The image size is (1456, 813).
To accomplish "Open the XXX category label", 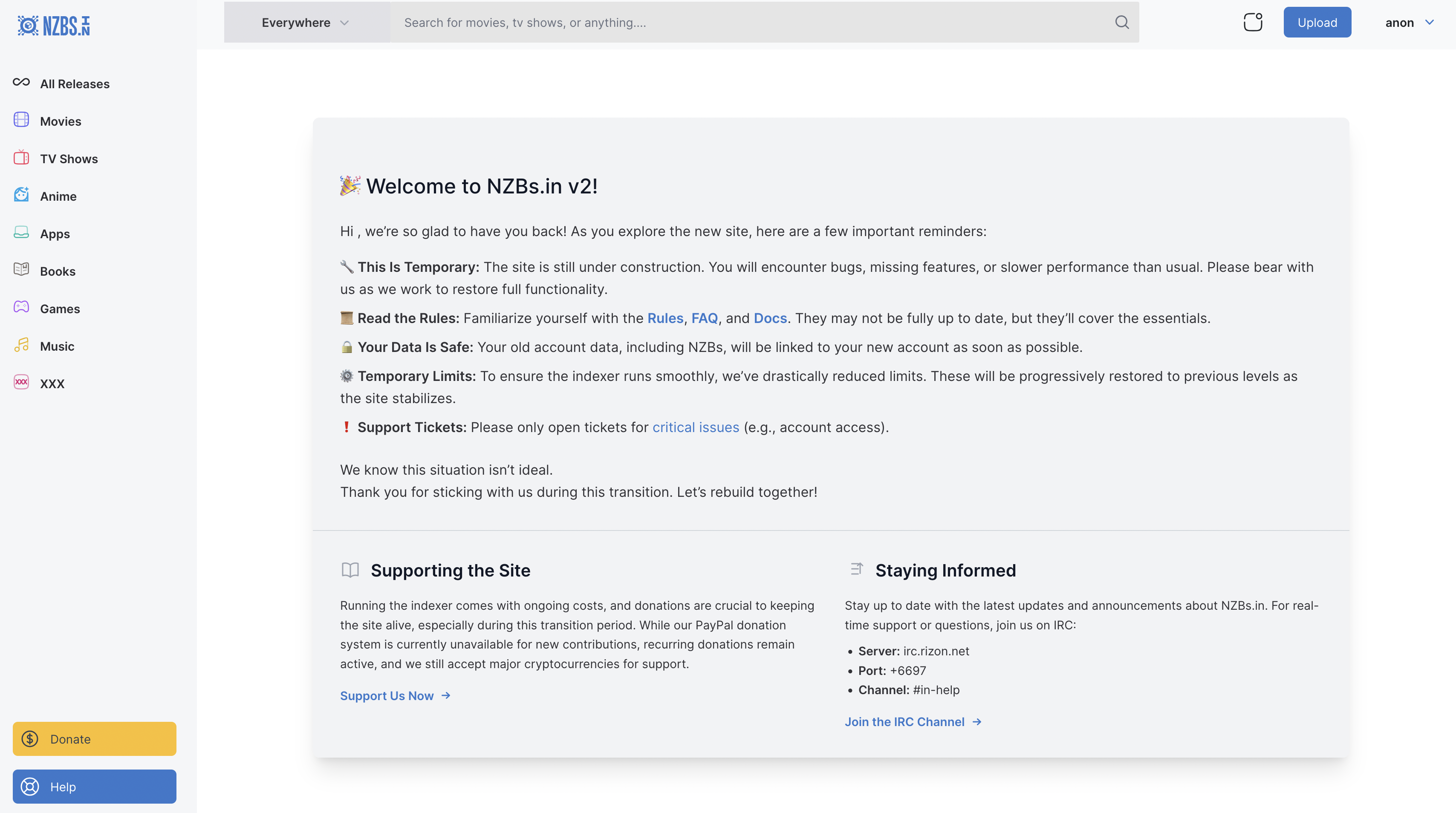I will pyautogui.click(x=52, y=383).
